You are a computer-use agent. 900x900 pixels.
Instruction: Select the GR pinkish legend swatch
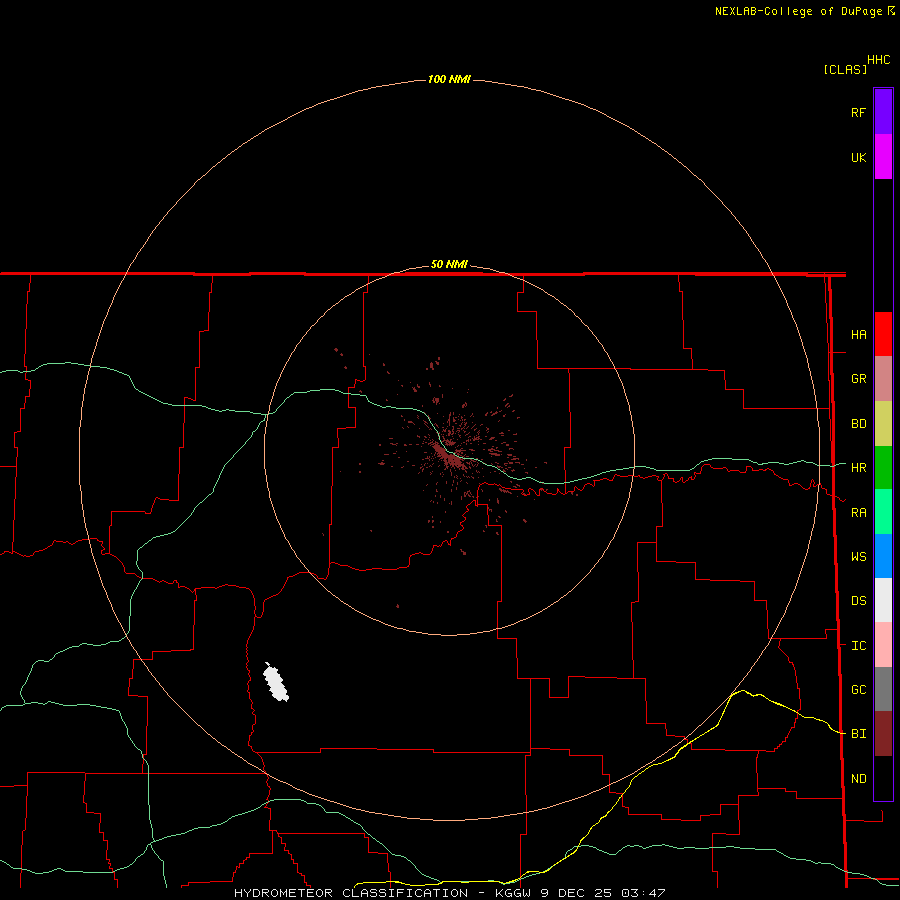click(883, 379)
